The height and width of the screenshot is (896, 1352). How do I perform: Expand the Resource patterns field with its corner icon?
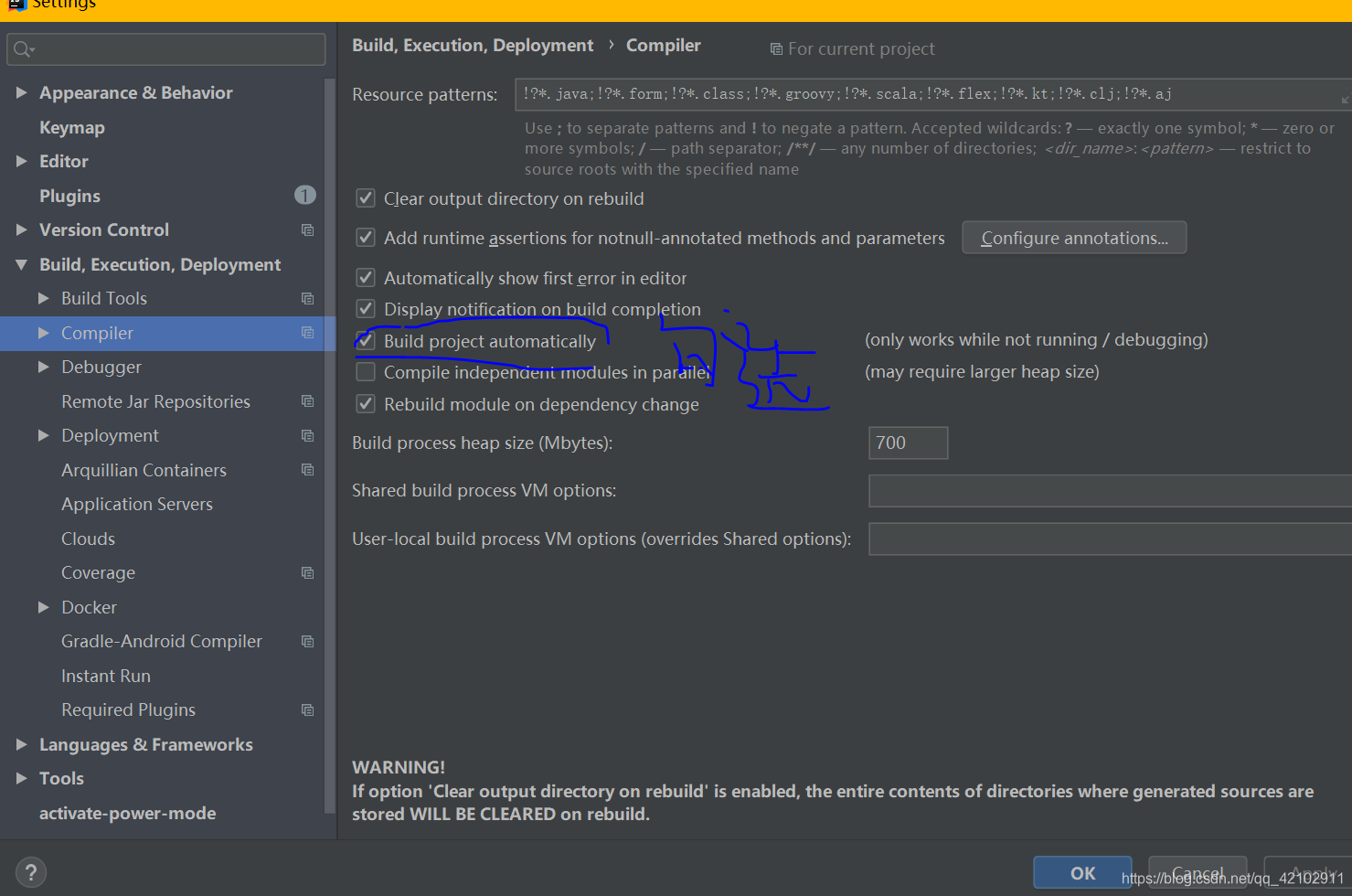1345,99
